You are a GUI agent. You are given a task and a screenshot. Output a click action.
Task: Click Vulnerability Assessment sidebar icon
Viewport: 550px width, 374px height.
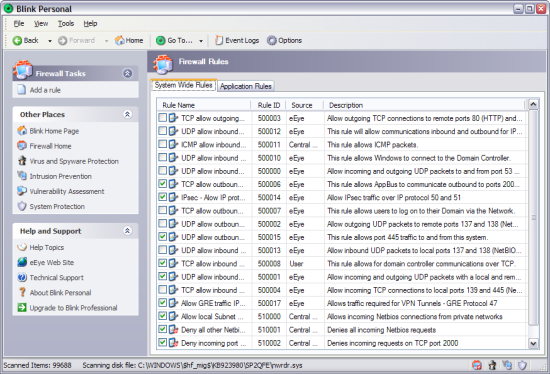[x=22, y=191]
